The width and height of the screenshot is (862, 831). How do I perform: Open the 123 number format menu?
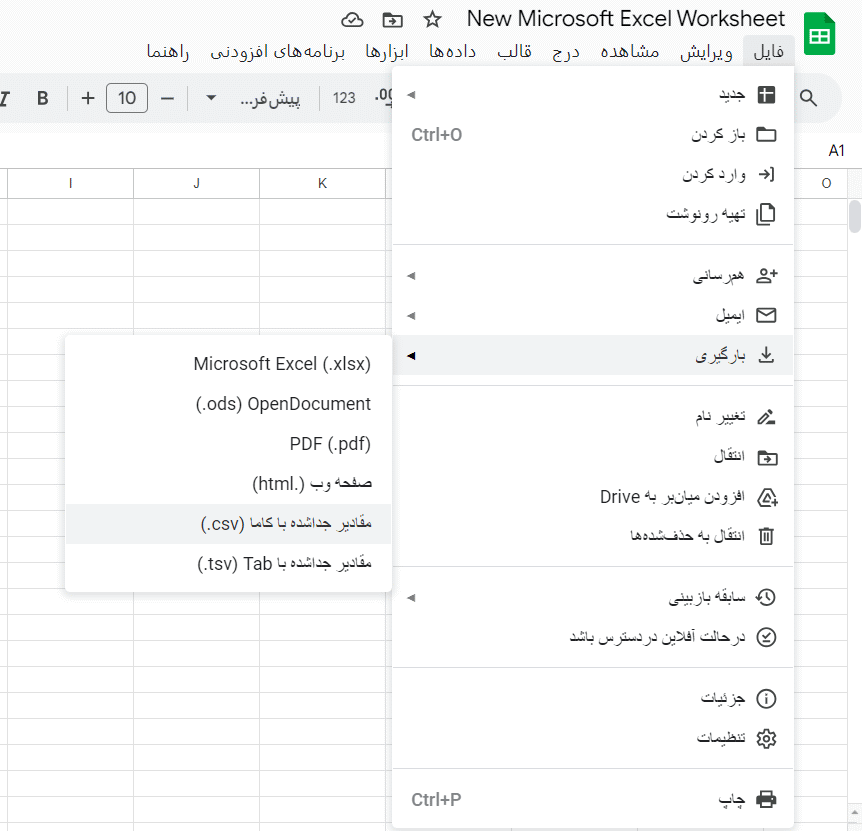click(x=344, y=98)
